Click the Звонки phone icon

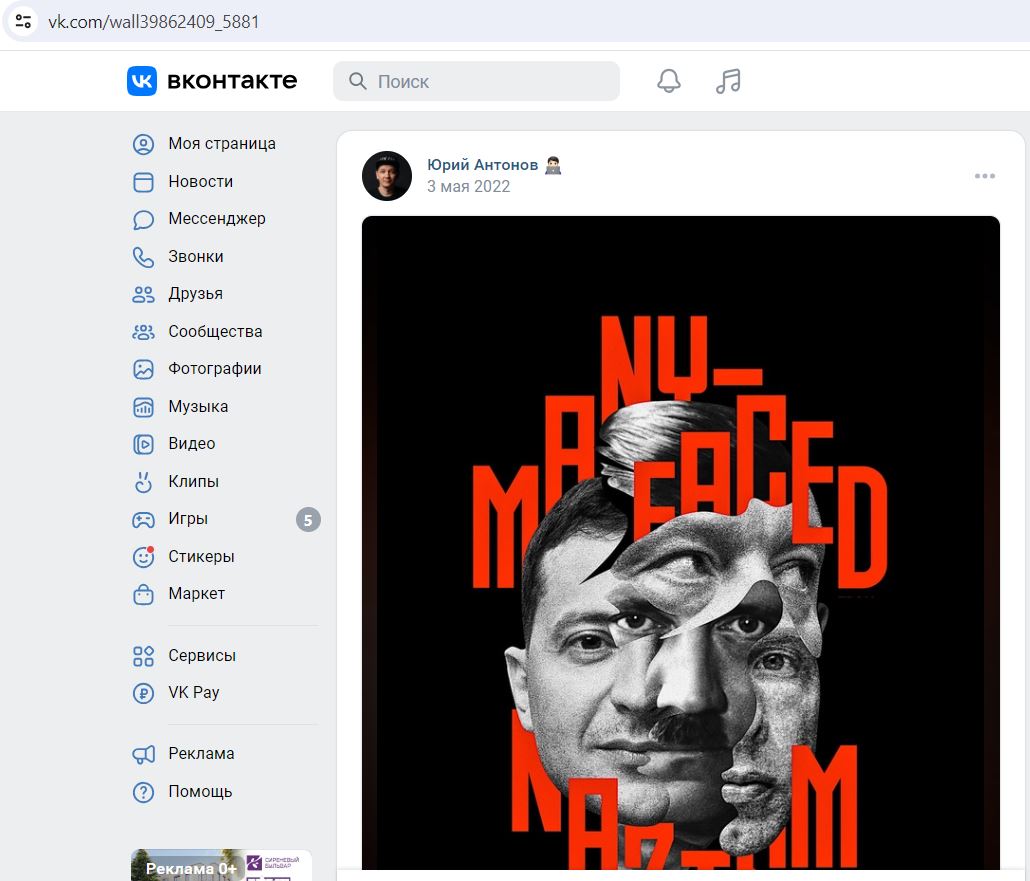tap(143, 257)
